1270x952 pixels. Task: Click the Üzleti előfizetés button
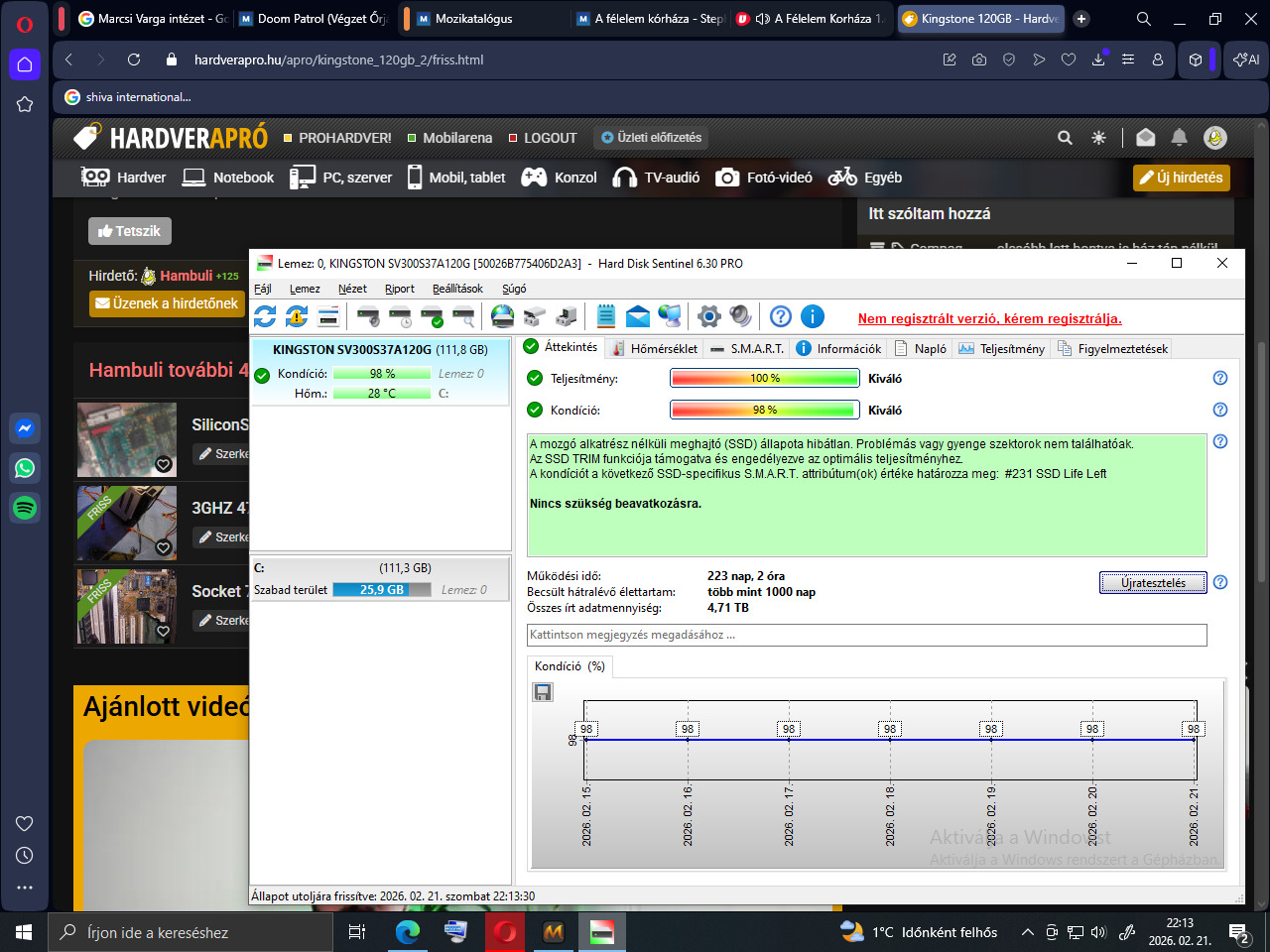(651, 138)
